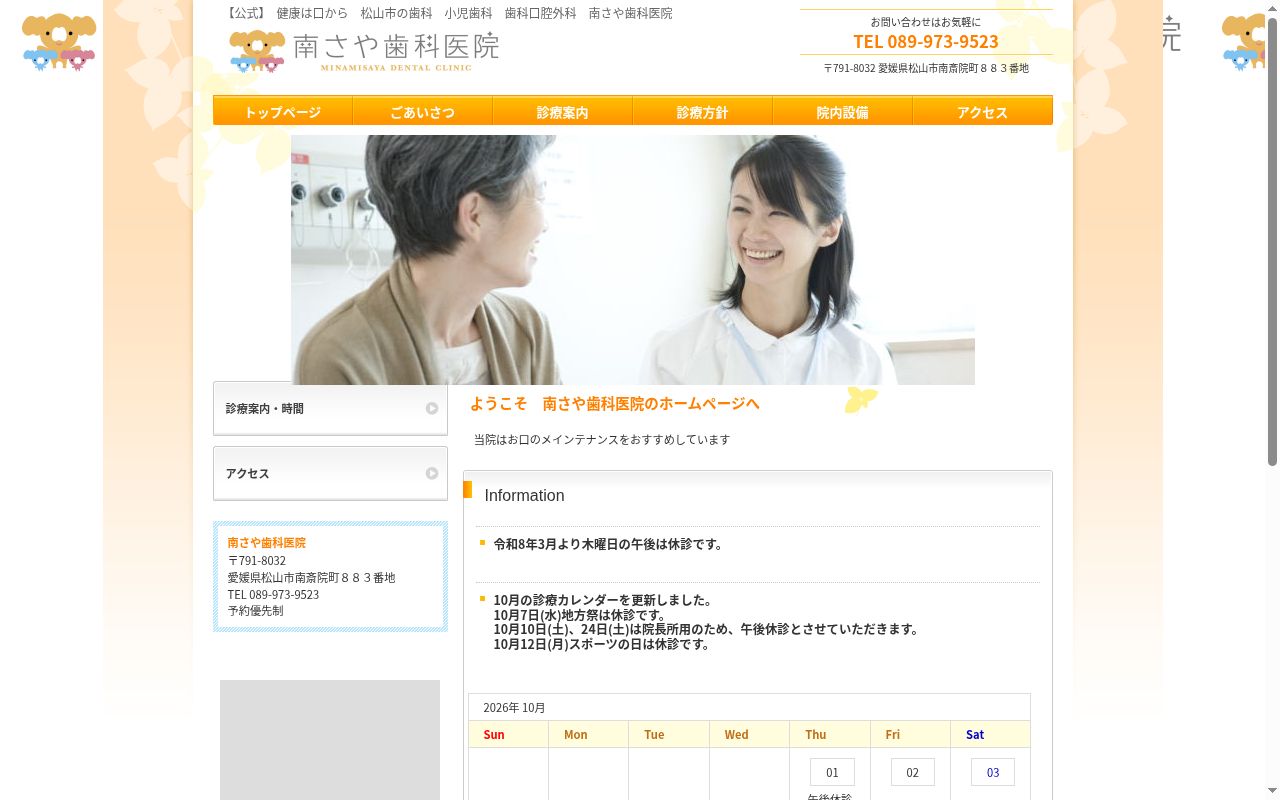Image resolution: width=1280 pixels, height=800 pixels.
Task: Click the top tagline 【公式】 健康は口から
Action: [x=449, y=13]
